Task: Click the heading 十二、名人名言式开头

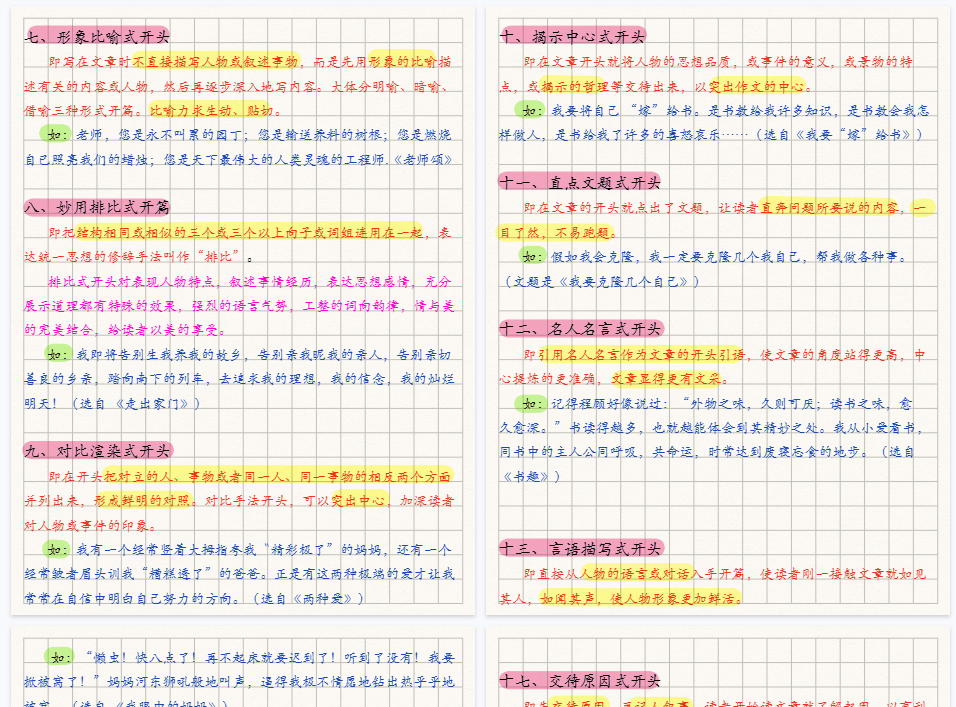Action: point(582,328)
